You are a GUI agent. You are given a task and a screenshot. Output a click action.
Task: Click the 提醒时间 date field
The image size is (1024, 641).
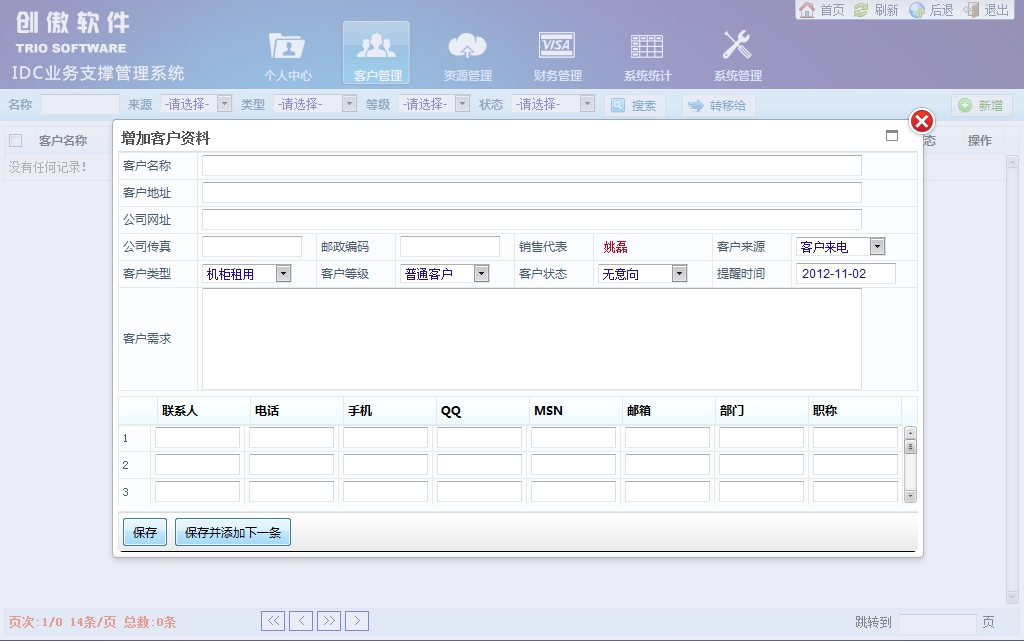[846, 274]
